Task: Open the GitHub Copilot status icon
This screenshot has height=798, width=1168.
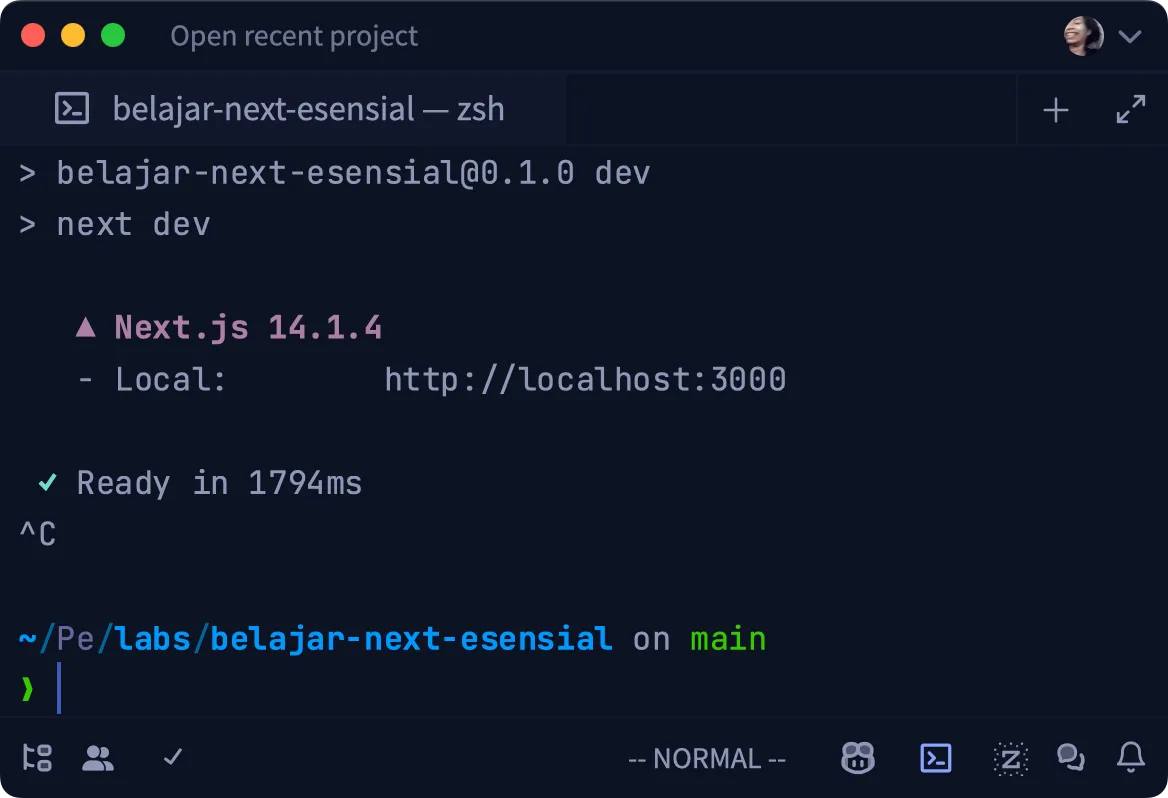Action: (858, 758)
